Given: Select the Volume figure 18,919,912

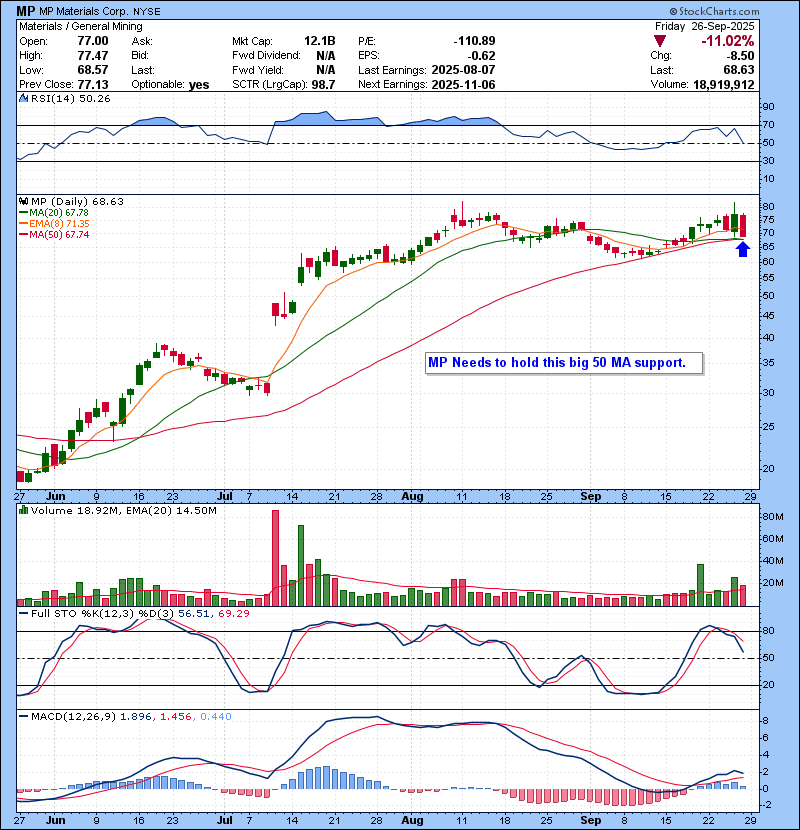Looking at the screenshot, I should click(x=724, y=85).
